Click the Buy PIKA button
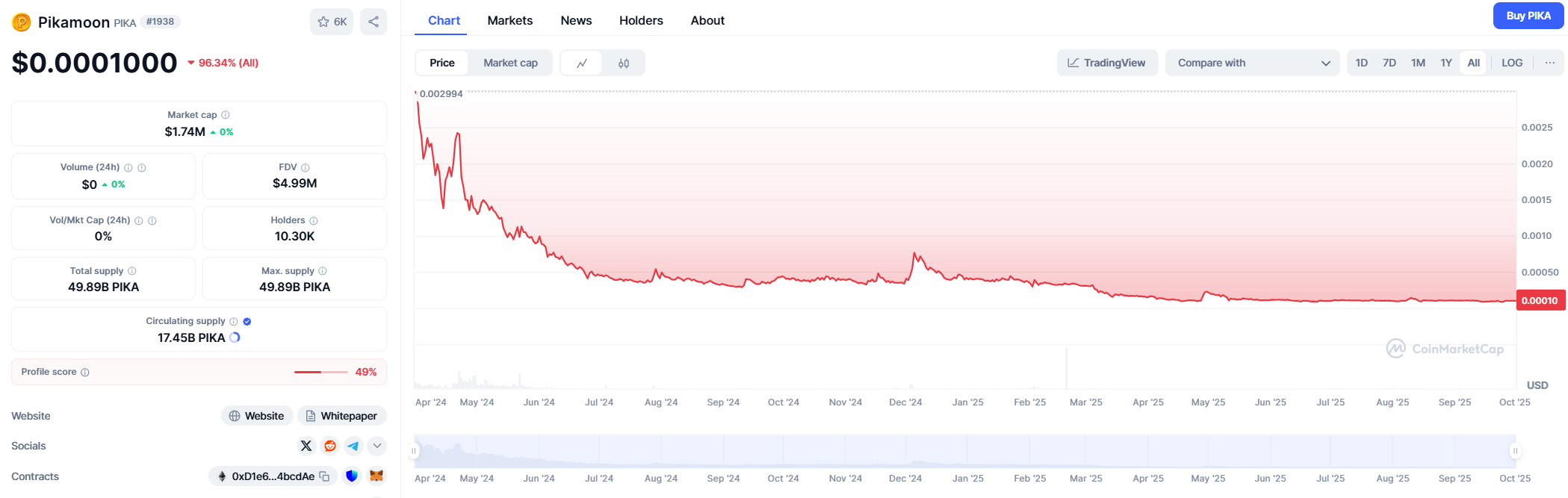 point(1528,16)
